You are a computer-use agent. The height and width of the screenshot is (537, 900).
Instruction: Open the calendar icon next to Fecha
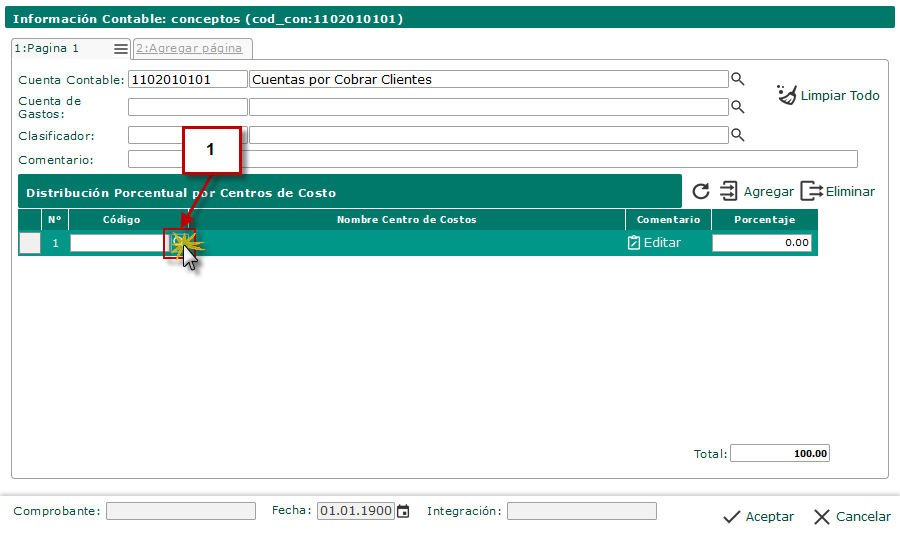[x=404, y=511]
